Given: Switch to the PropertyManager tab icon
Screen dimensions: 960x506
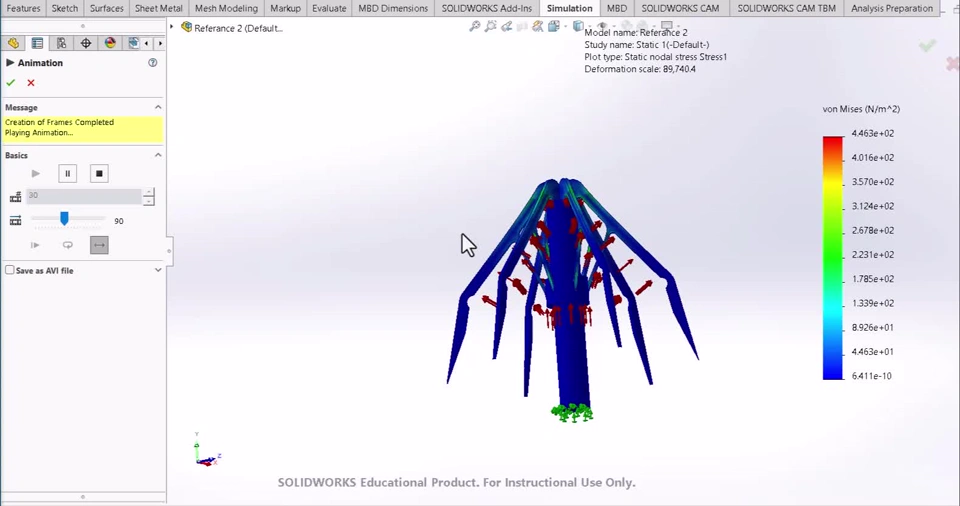Looking at the screenshot, I should point(37,43).
